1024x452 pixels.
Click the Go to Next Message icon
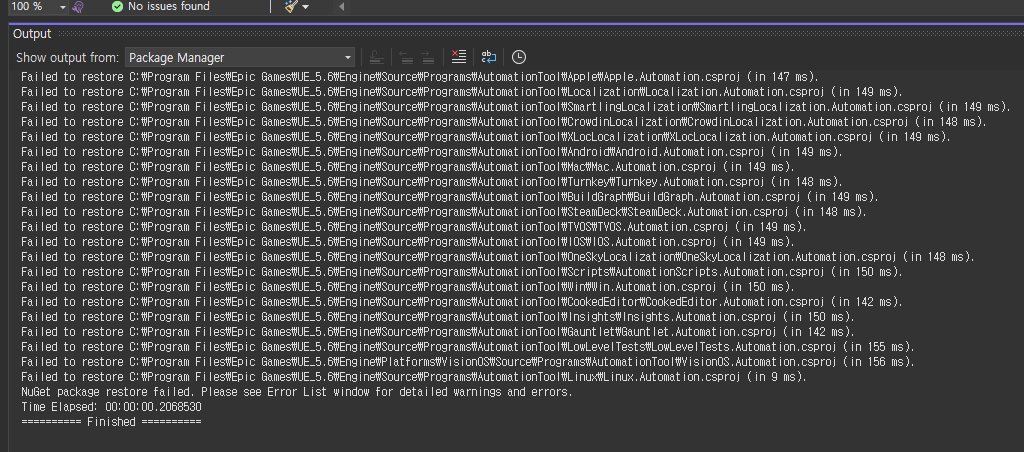coord(427,57)
